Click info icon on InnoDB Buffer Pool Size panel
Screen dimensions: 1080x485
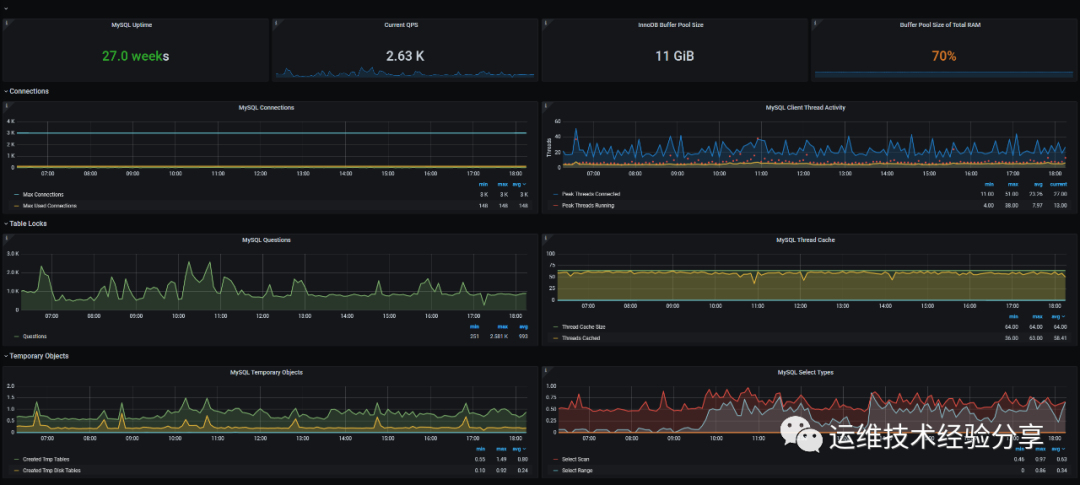[x=546, y=23]
